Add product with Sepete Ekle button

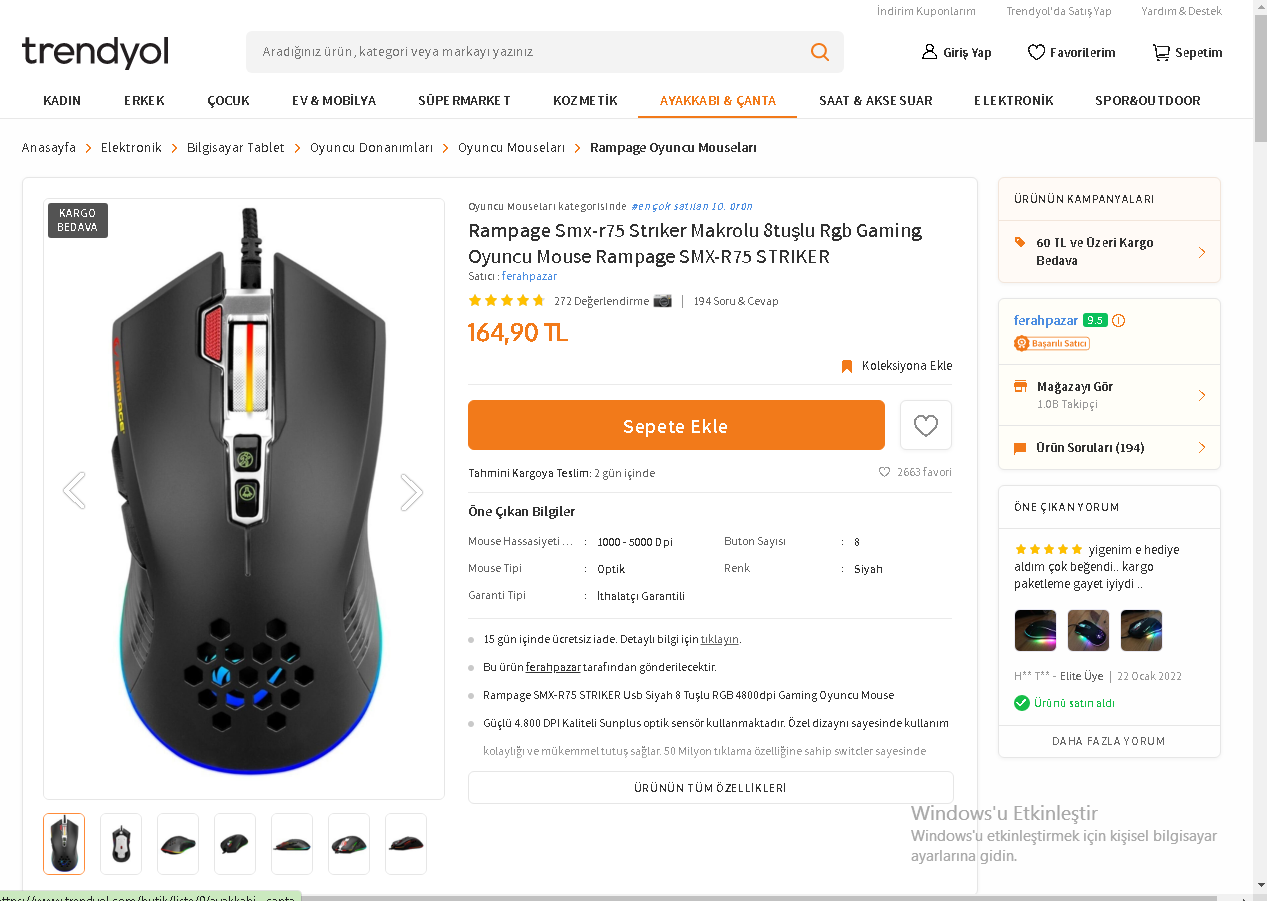pyautogui.click(x=676, y=425)
